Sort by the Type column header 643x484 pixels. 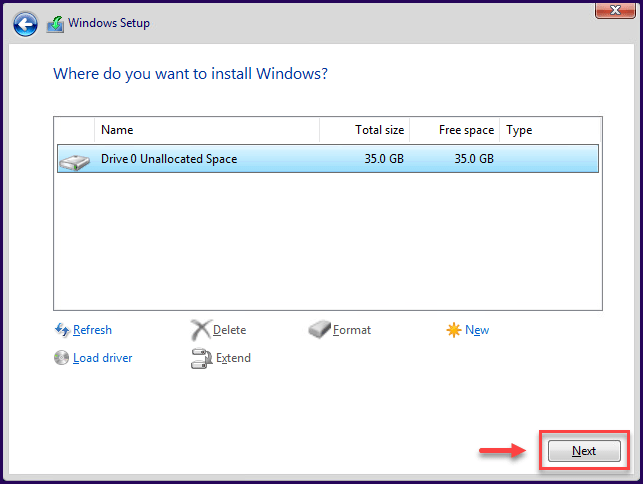pyautogui.click(x=550, y=130)
